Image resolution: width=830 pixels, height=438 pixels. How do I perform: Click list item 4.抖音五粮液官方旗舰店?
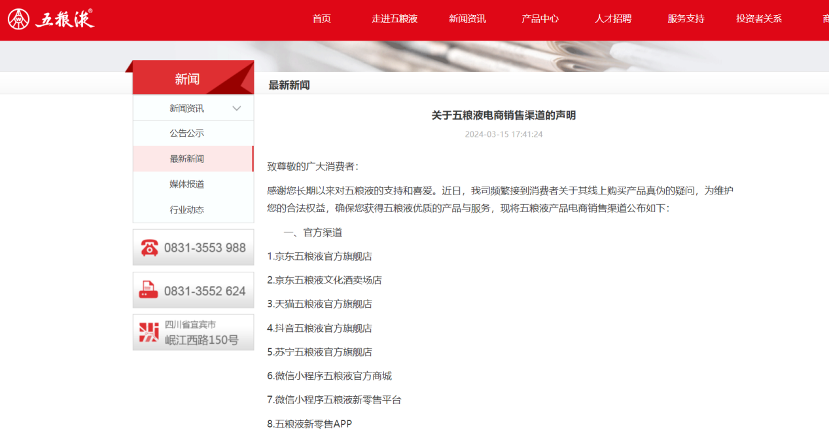pos(319,328)
